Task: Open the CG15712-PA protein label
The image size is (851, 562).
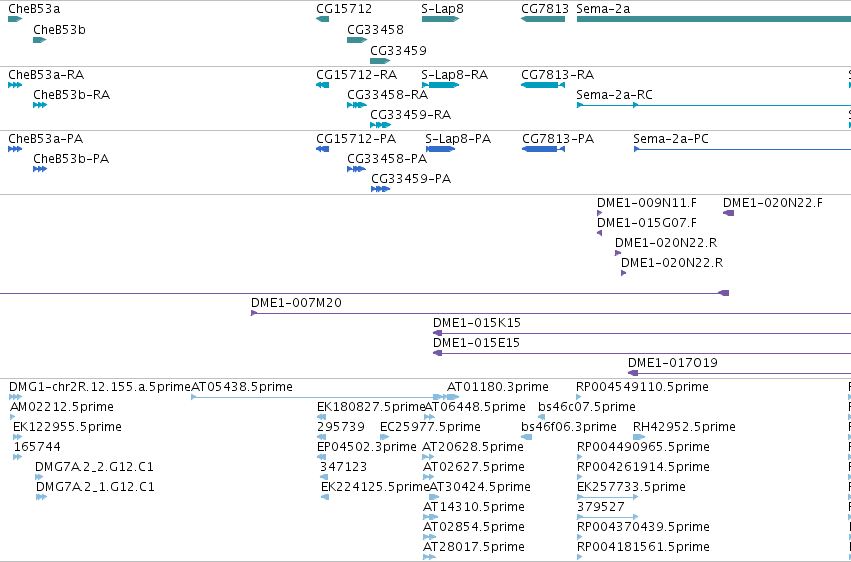Action: pos(356,139)
